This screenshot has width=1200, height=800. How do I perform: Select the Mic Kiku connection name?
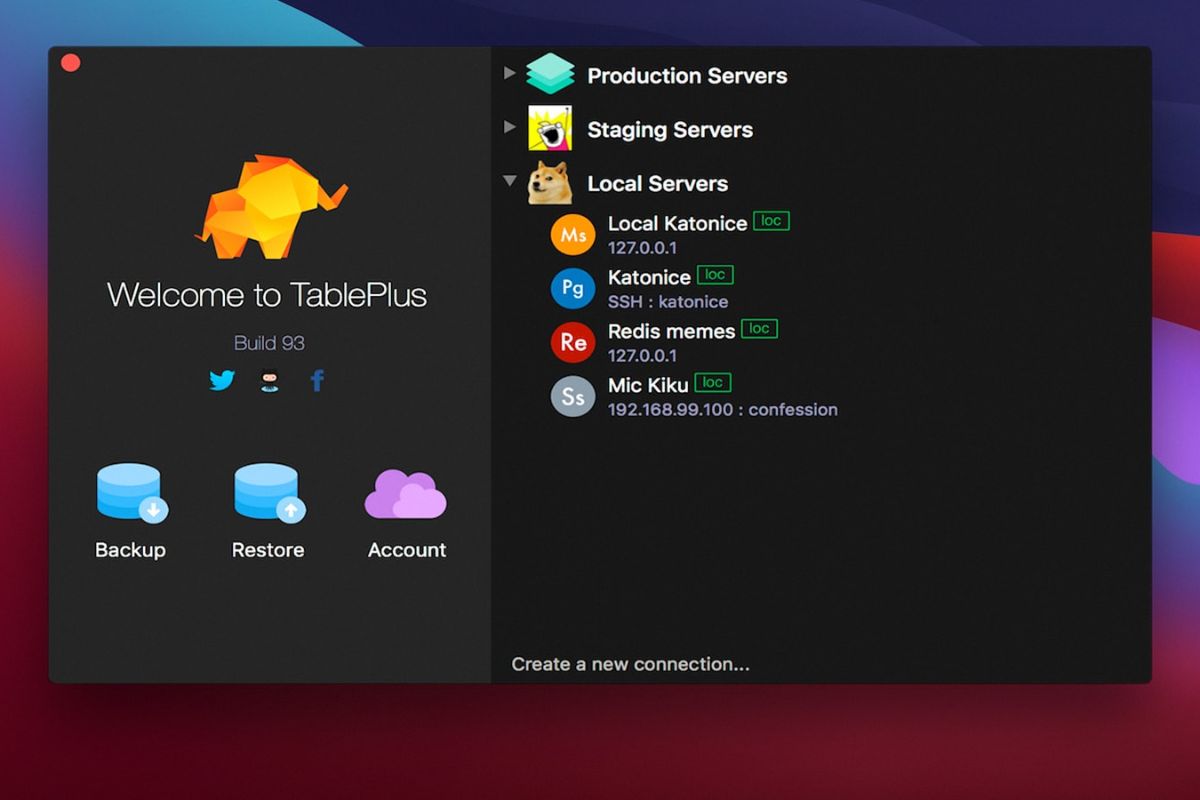pos(648,385)
